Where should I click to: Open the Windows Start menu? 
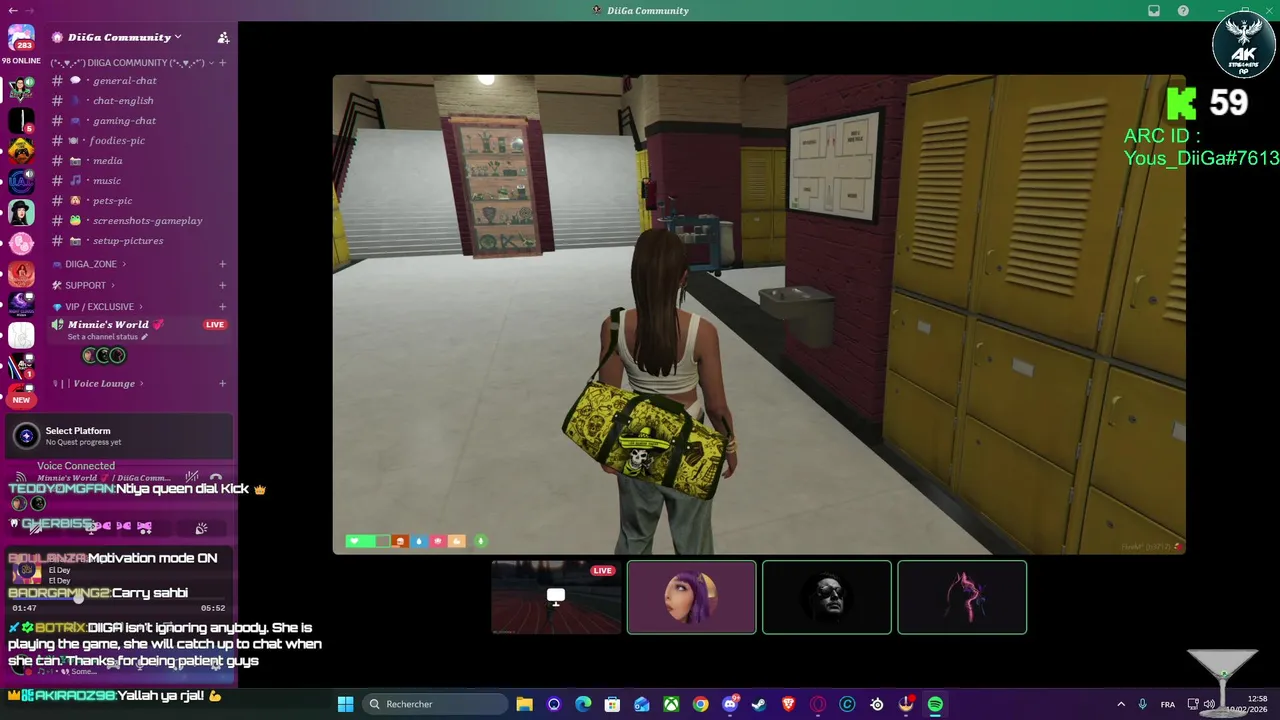[x=345, y=704]
